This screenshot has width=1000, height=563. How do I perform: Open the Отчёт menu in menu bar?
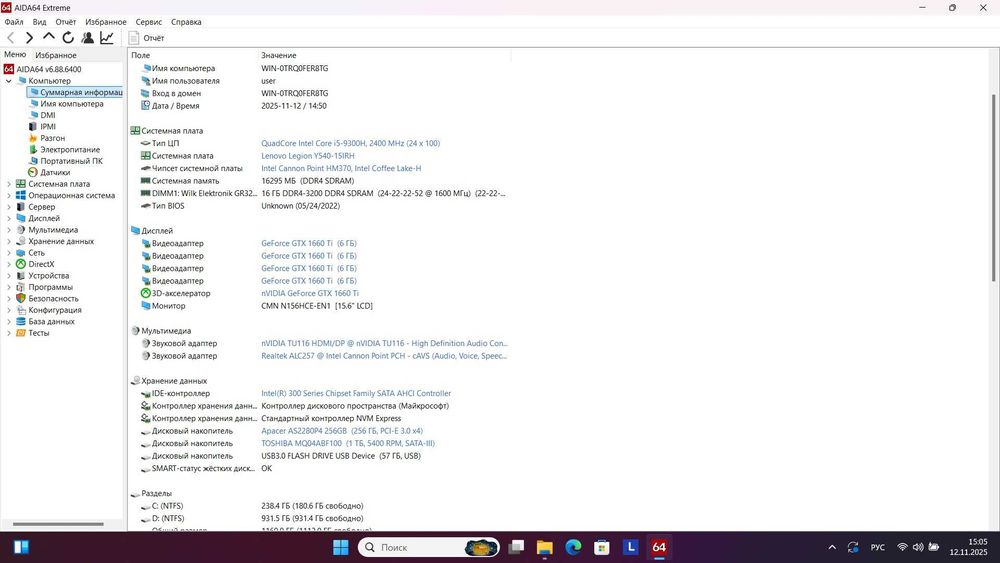coord(66,22)
